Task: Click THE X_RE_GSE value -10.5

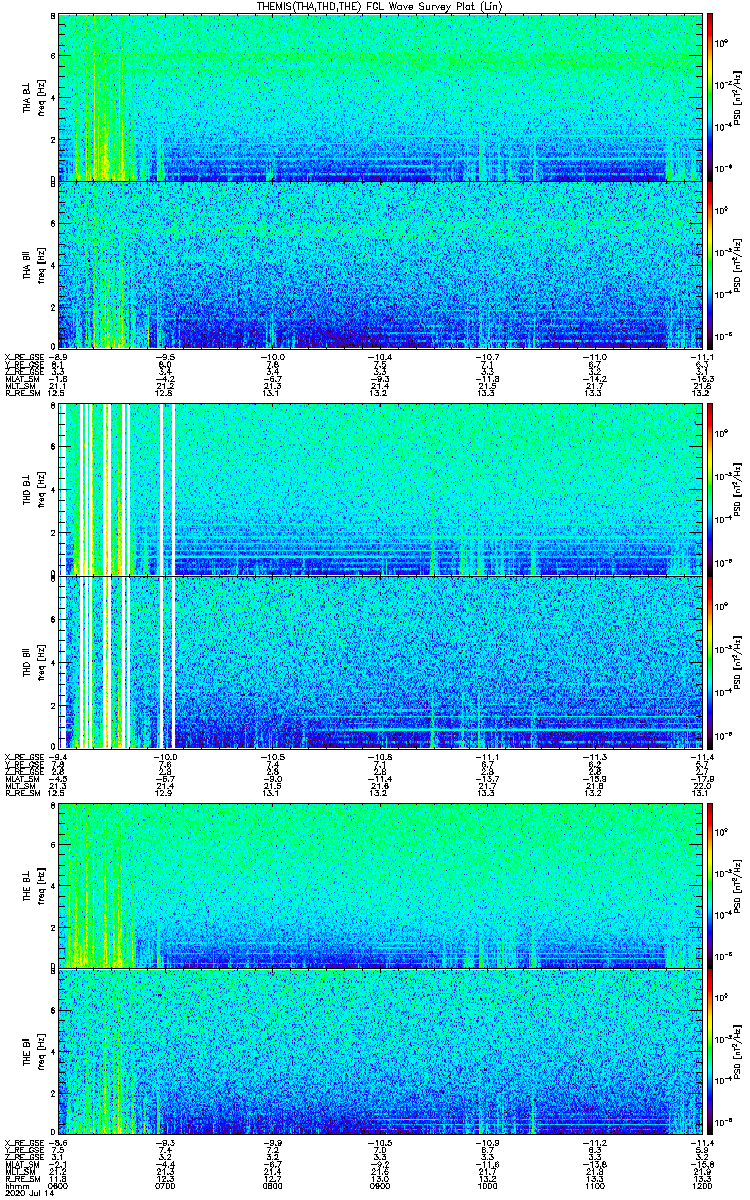Action: 381,1142
